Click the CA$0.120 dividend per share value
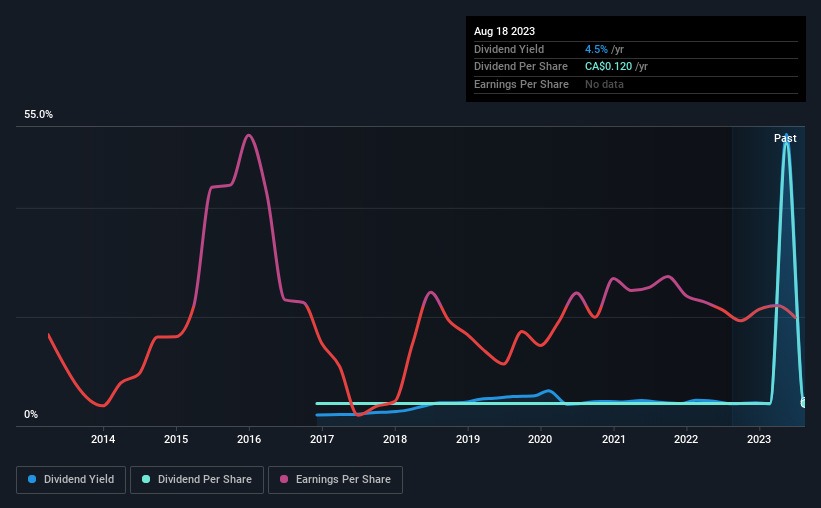 [x=608, y=67]
